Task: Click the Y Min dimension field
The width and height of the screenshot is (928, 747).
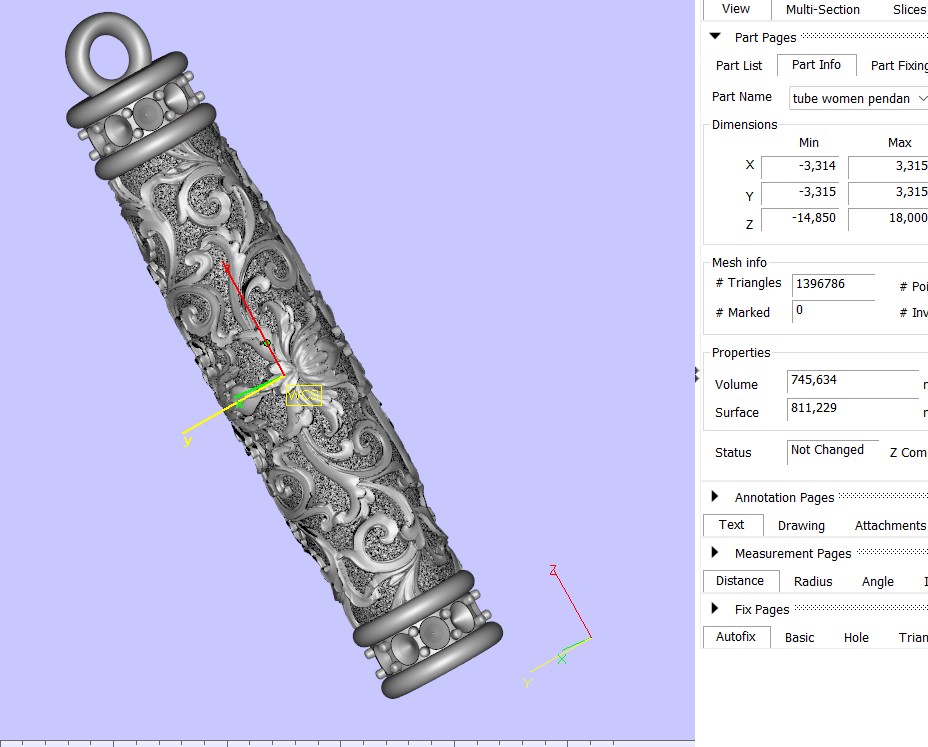Action: 800,192
